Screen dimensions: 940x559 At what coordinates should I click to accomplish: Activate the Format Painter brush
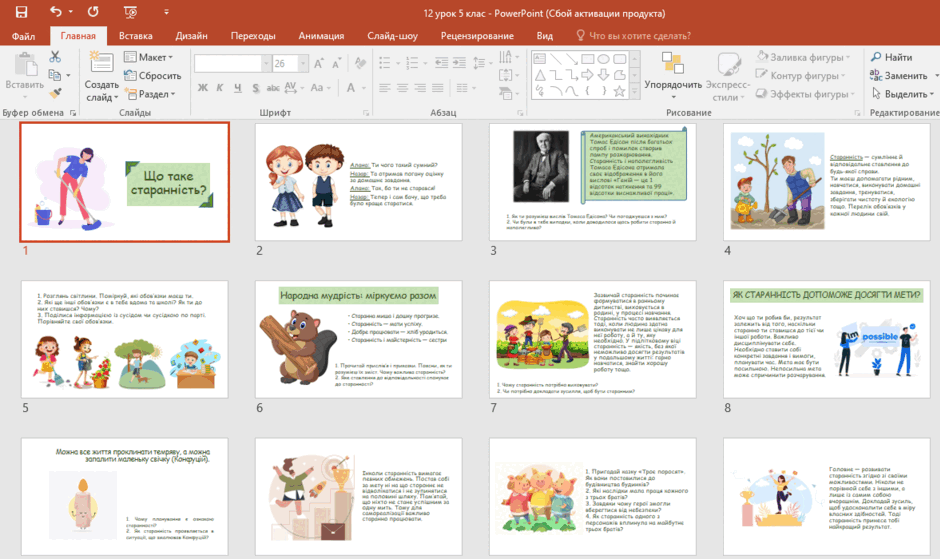click(x=55, y=94)
